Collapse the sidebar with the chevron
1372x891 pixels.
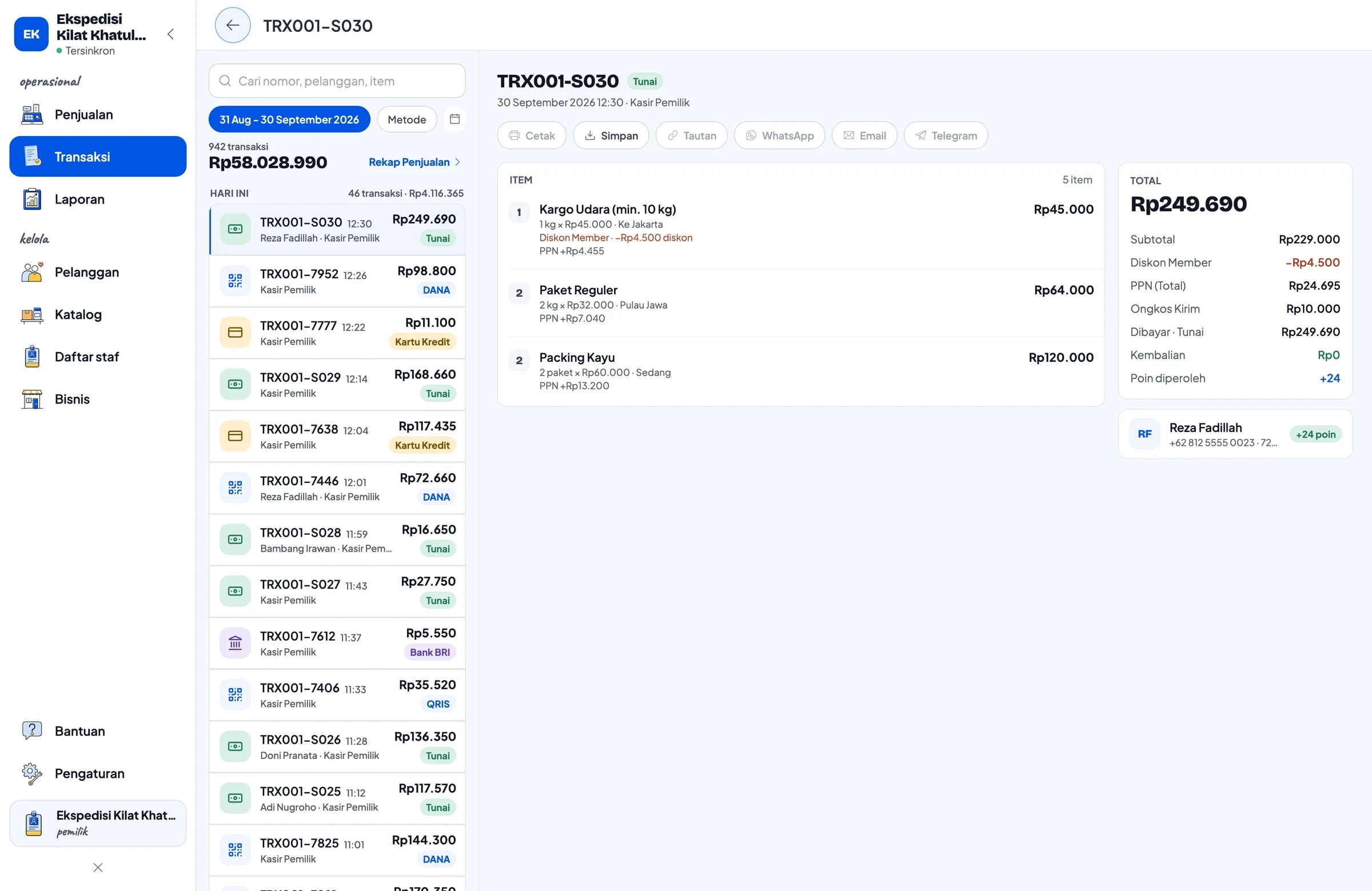coord(170,34)
